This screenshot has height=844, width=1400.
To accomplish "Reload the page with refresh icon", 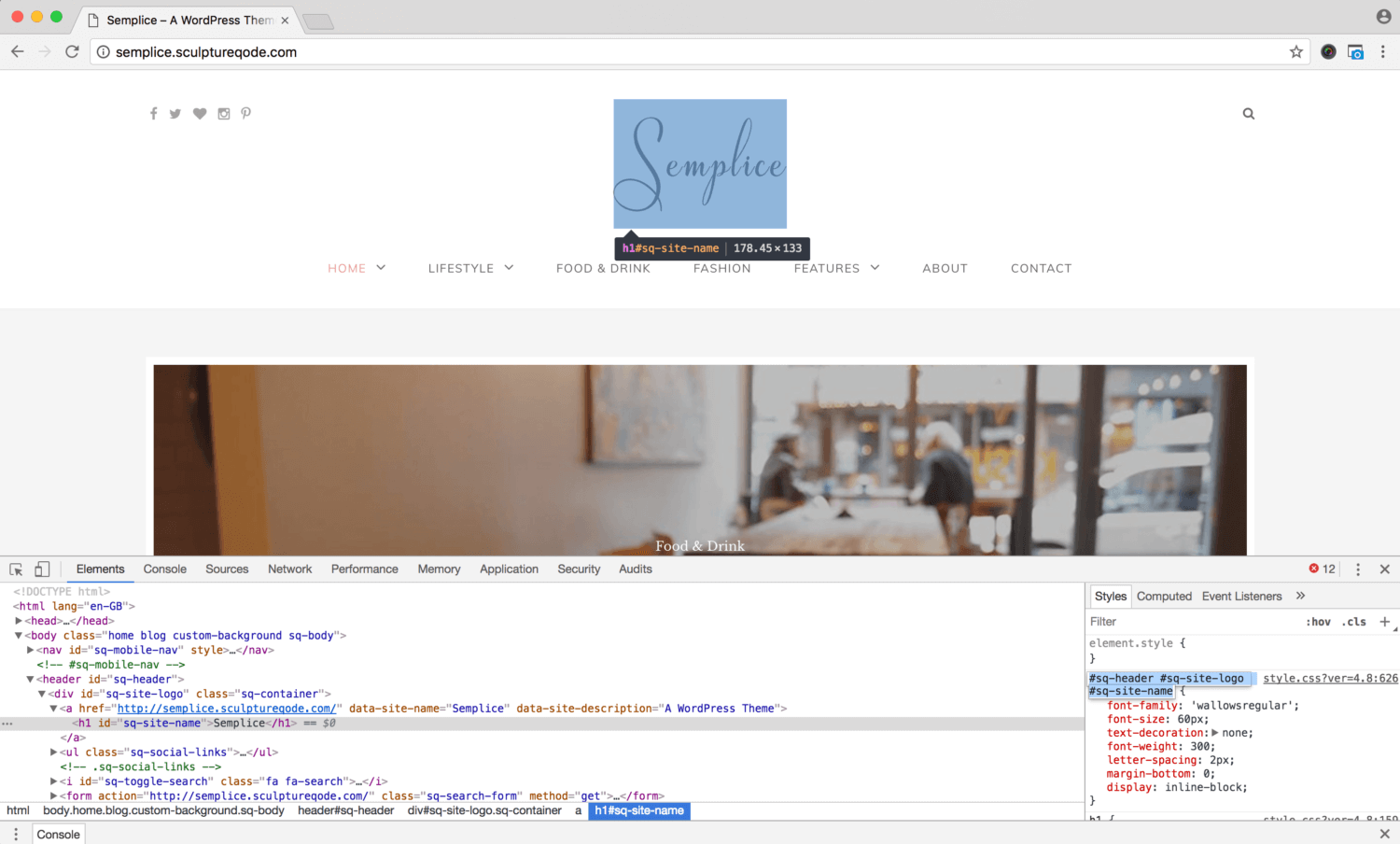I will pyautogui.click(x=72, y=51).
